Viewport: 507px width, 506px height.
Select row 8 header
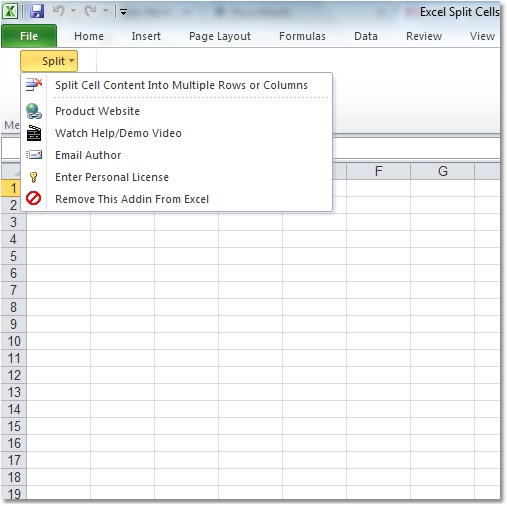coord(13,307)
